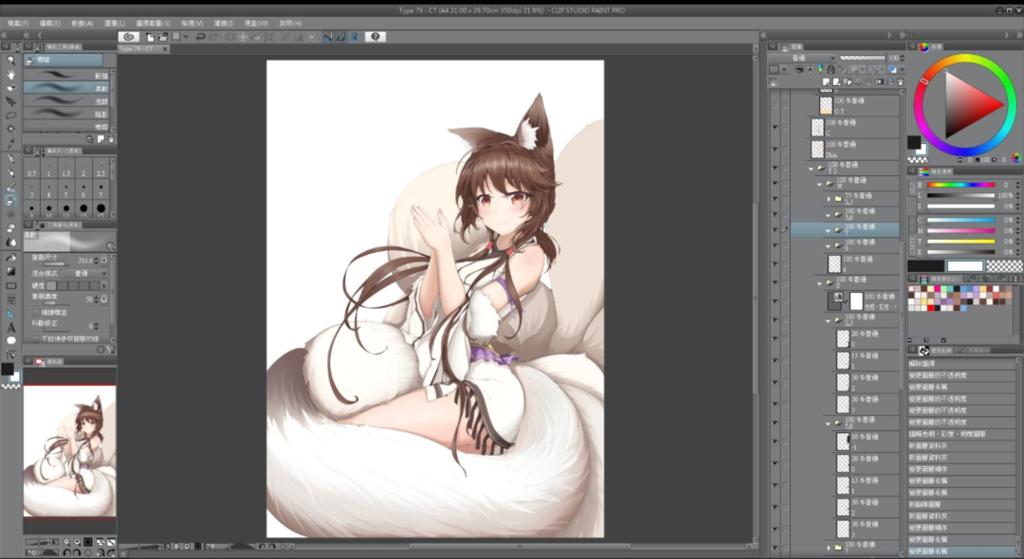The height and width of the screenshot is (559, 1024).
Task: Hide layer 4 visibility eye
Action: coord(775,263)
